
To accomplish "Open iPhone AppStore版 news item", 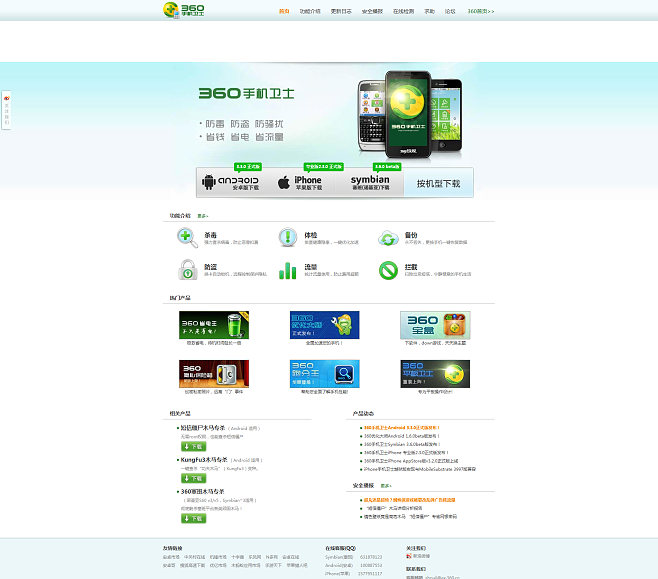I will tap(411, 461).
